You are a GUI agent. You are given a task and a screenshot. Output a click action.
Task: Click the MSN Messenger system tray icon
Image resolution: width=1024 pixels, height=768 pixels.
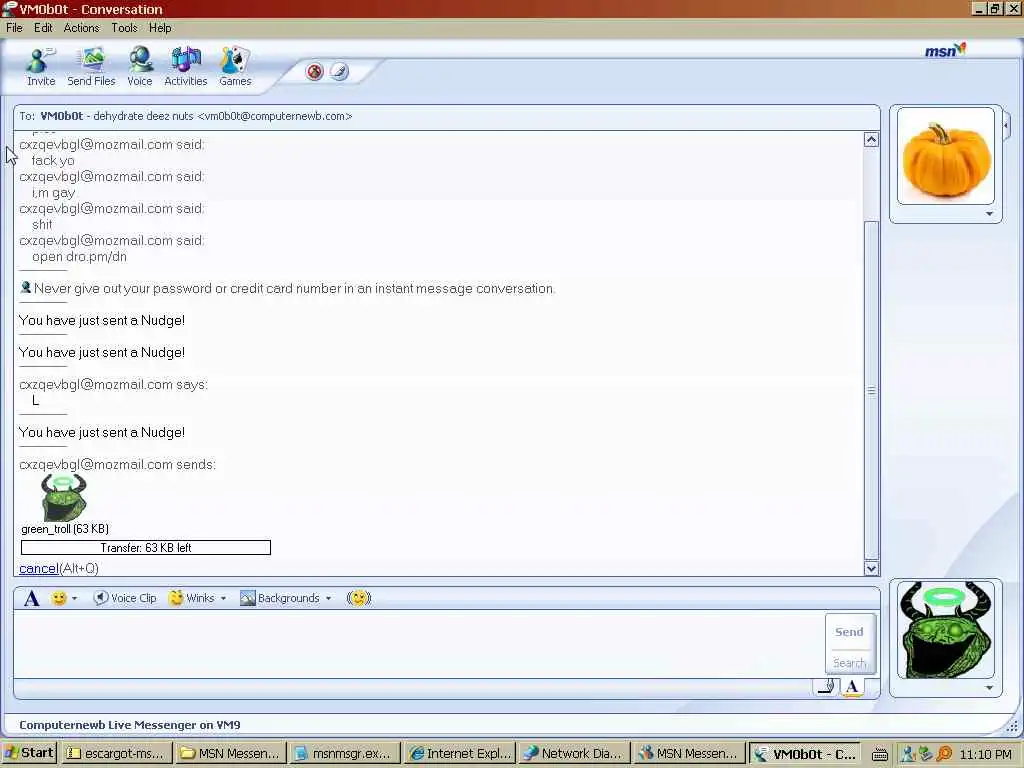[908, 754]
